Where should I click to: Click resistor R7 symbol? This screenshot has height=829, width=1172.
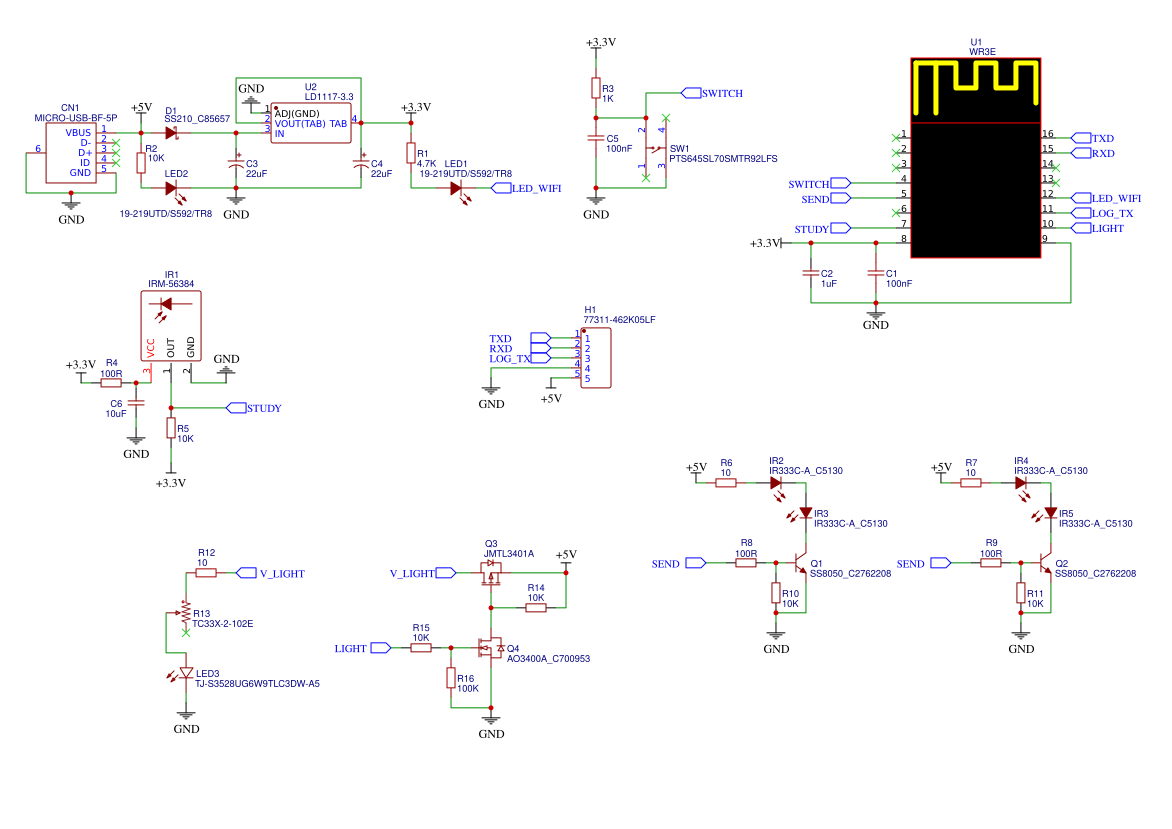click(971, 483)
